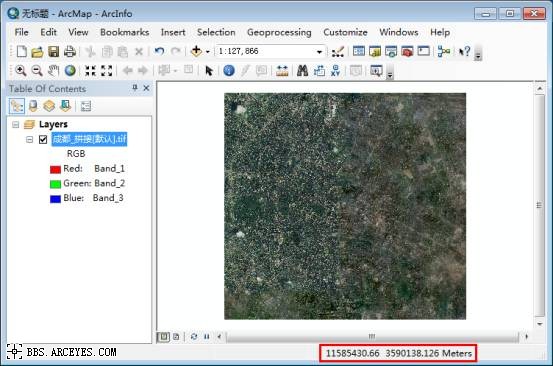Activate the What's This help tool
Screen dimensions: 553x366
pyautogui.click(x=464, y=51)
